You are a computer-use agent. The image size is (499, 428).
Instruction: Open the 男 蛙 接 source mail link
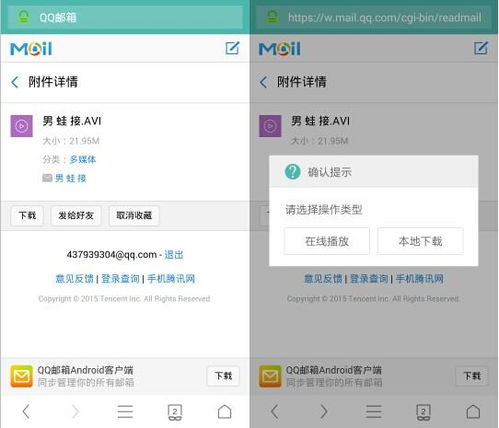click(x=70, y=178)
